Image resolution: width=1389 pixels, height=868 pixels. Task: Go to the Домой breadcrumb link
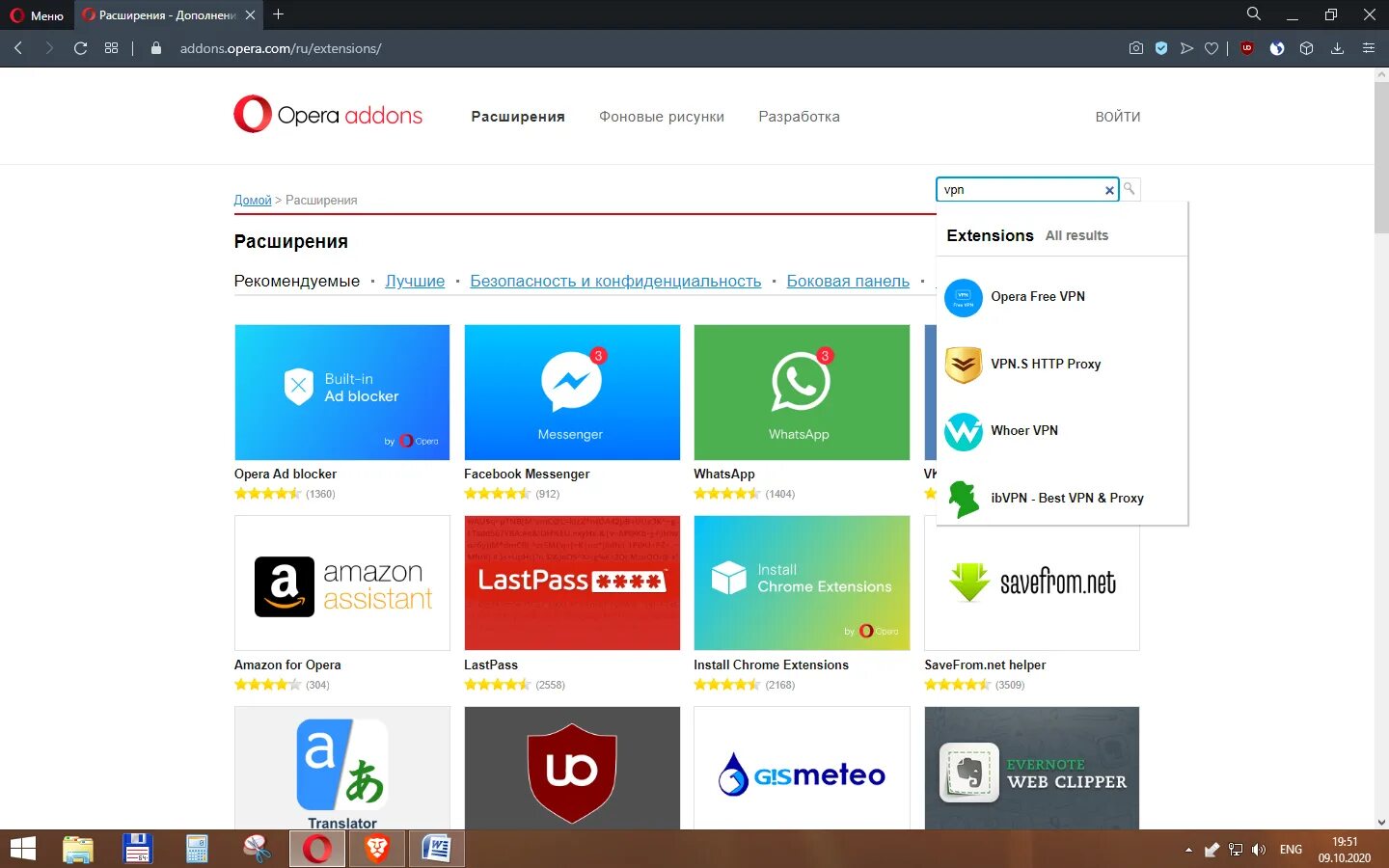coord(253,200)
